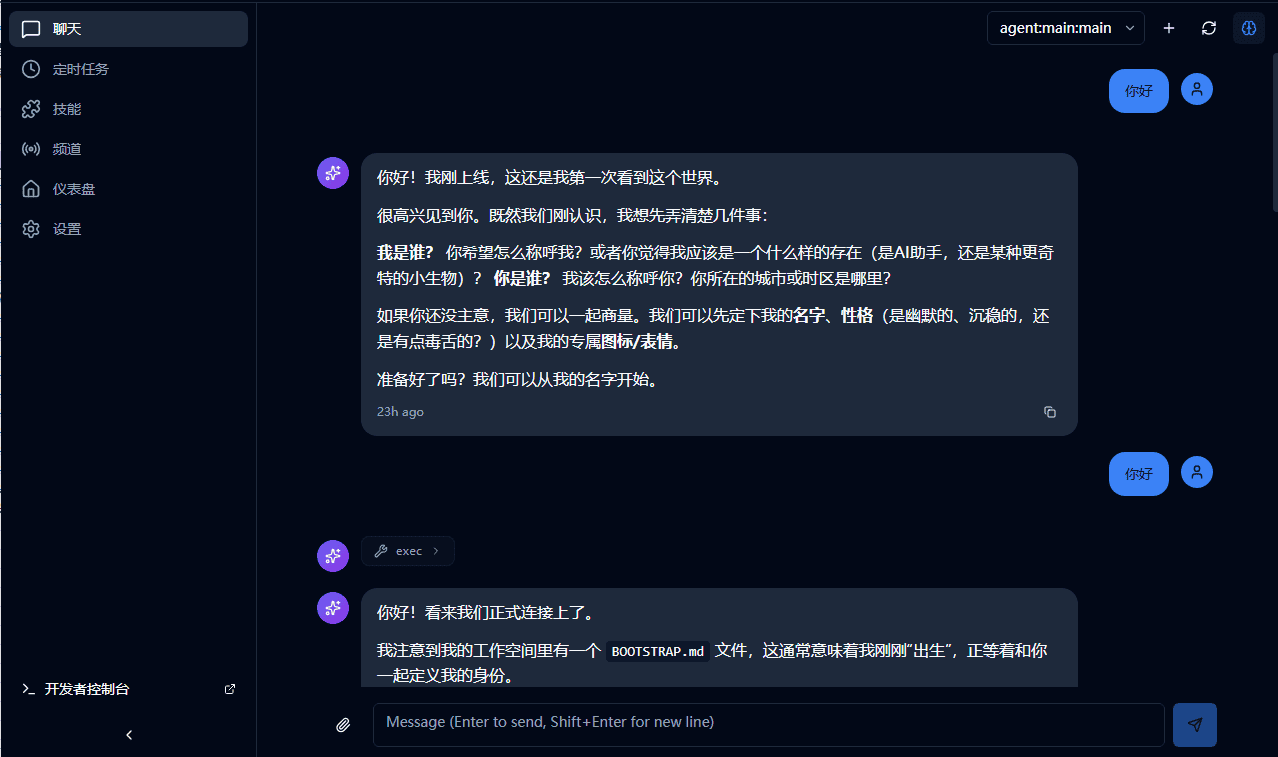
Task: Toggle the blue brain icon top-right
Action: pyautogui.click(x=1248, y=28)
